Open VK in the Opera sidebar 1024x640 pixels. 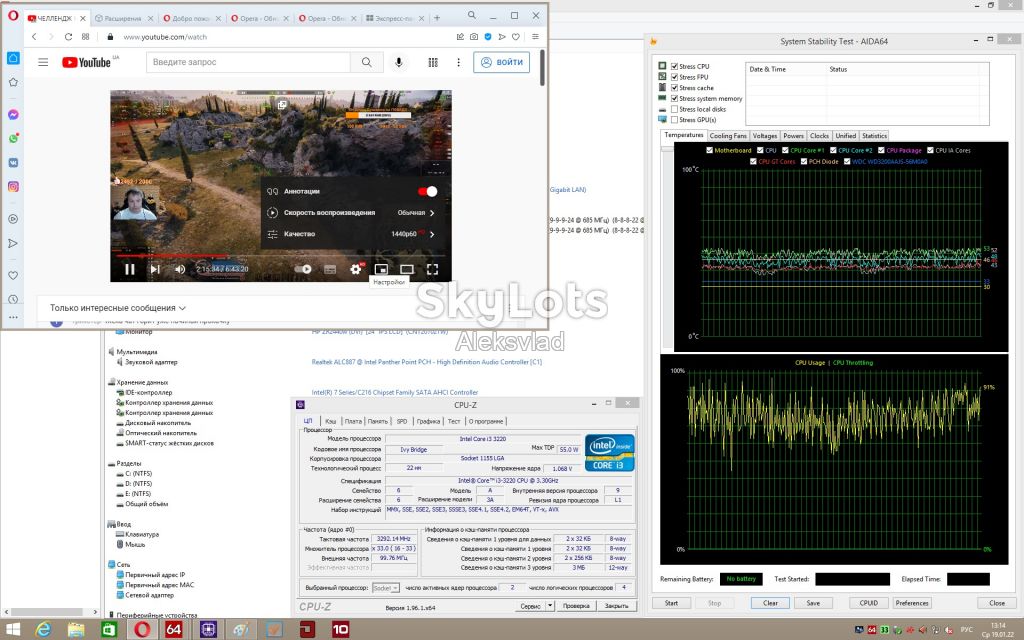[13, 163]
